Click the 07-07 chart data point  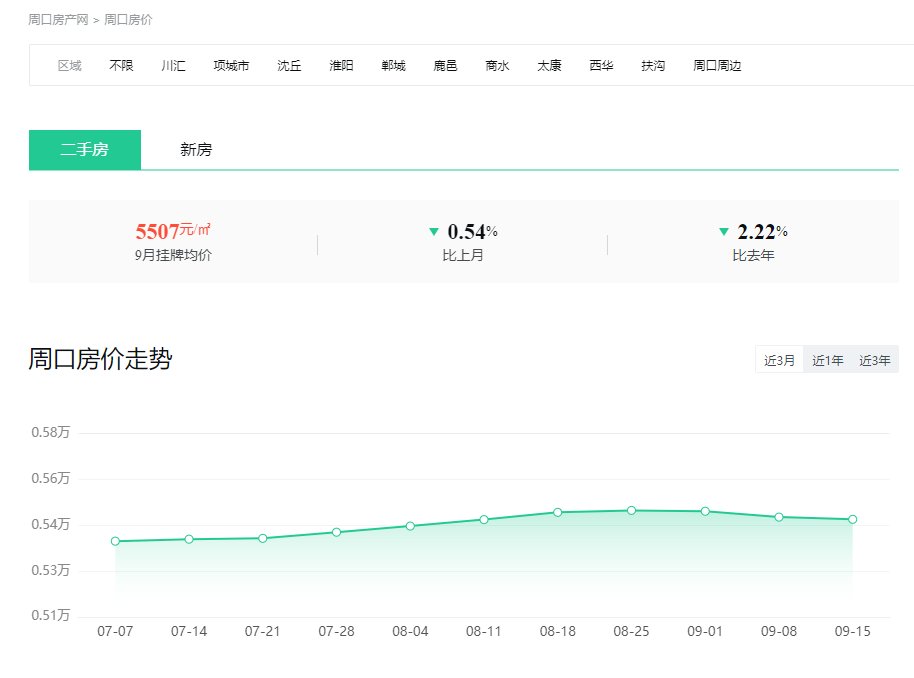(115, 541)
